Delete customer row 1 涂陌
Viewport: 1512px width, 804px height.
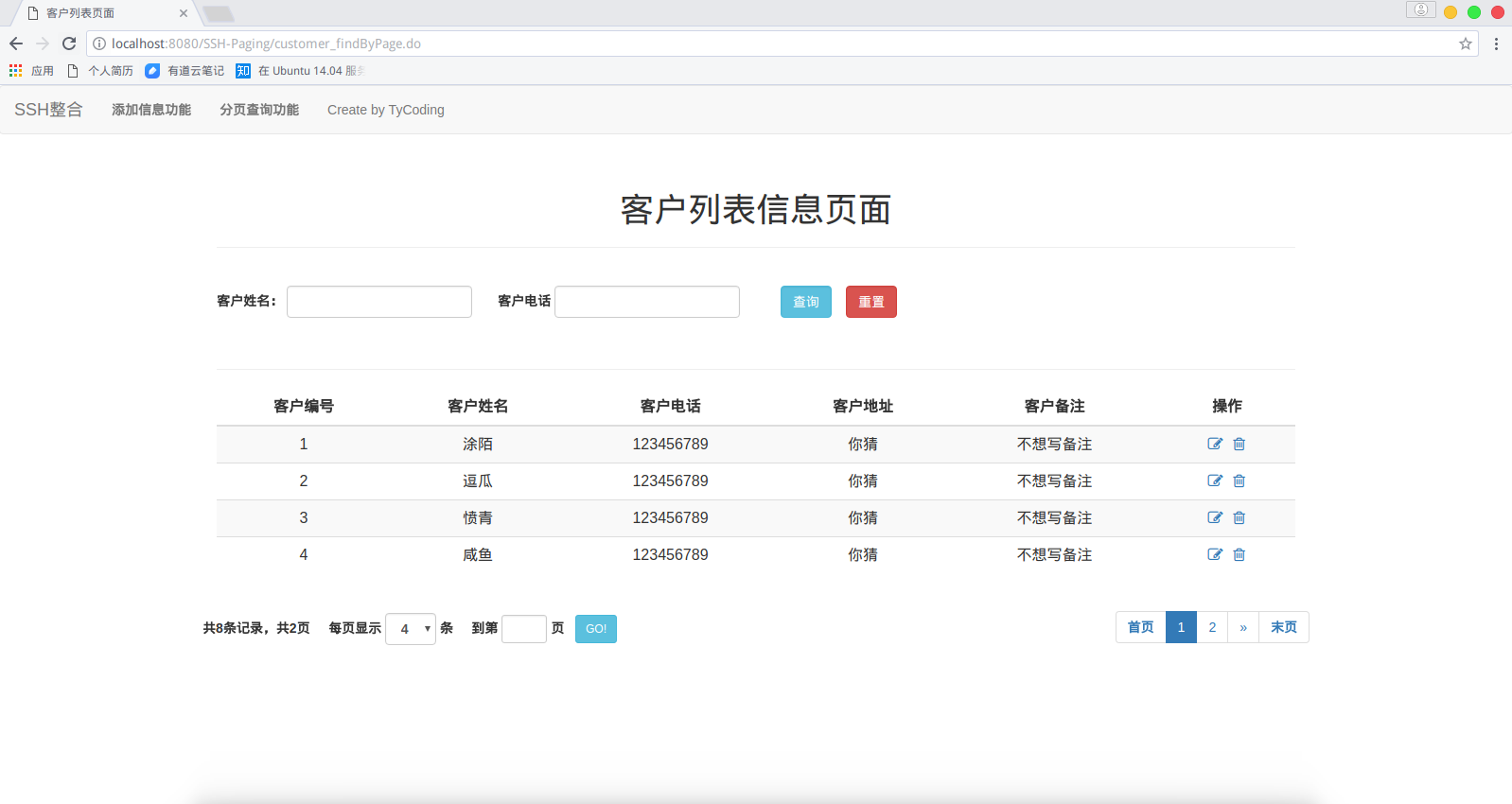[x=1239, y=444]
